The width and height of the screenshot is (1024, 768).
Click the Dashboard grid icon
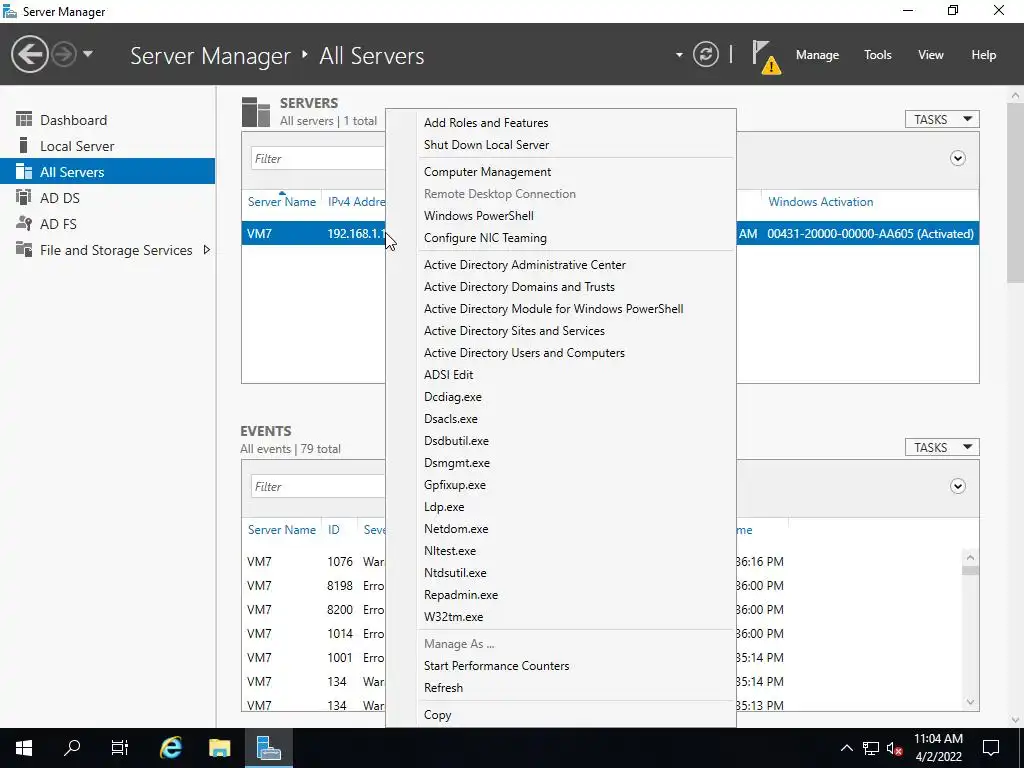pyautogui.click(x=24, y=119)
